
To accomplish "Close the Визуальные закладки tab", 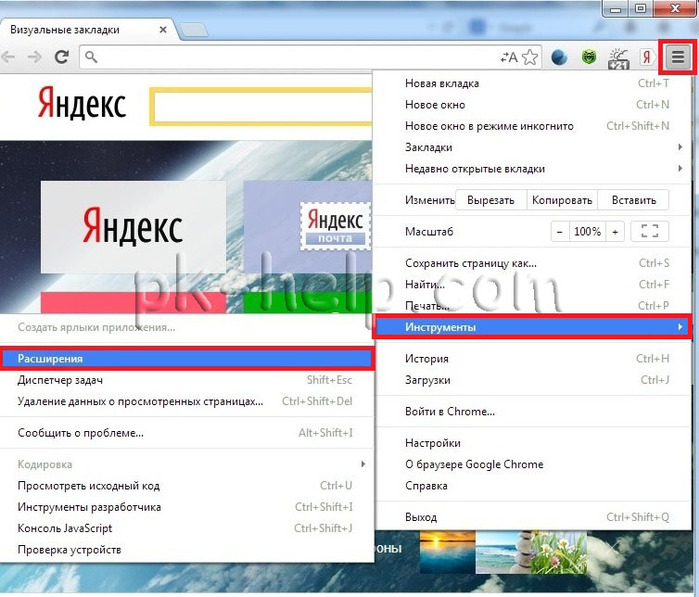I will (163, 30).
